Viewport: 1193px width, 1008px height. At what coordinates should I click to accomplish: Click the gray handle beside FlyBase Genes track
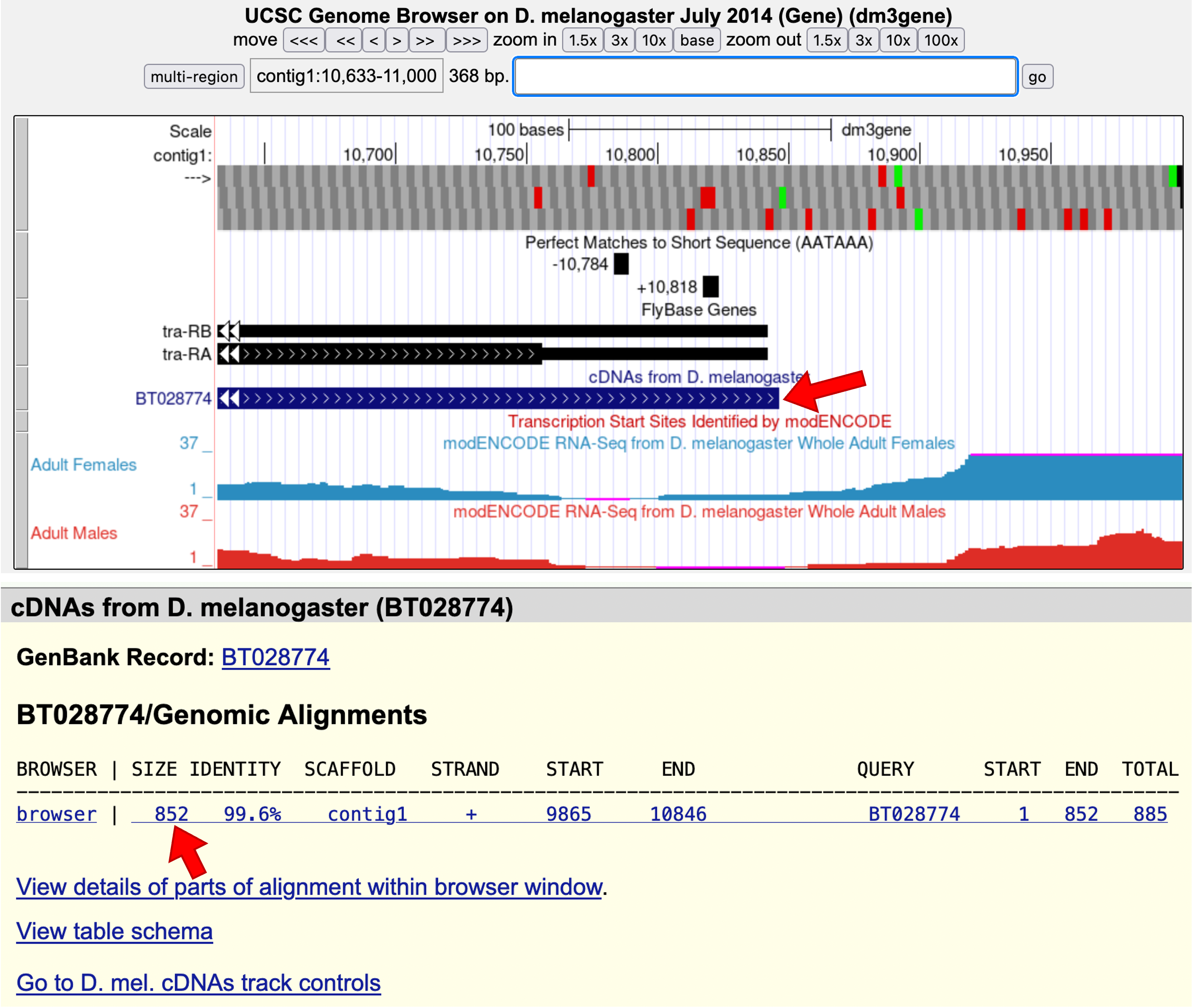click(22, 332)
